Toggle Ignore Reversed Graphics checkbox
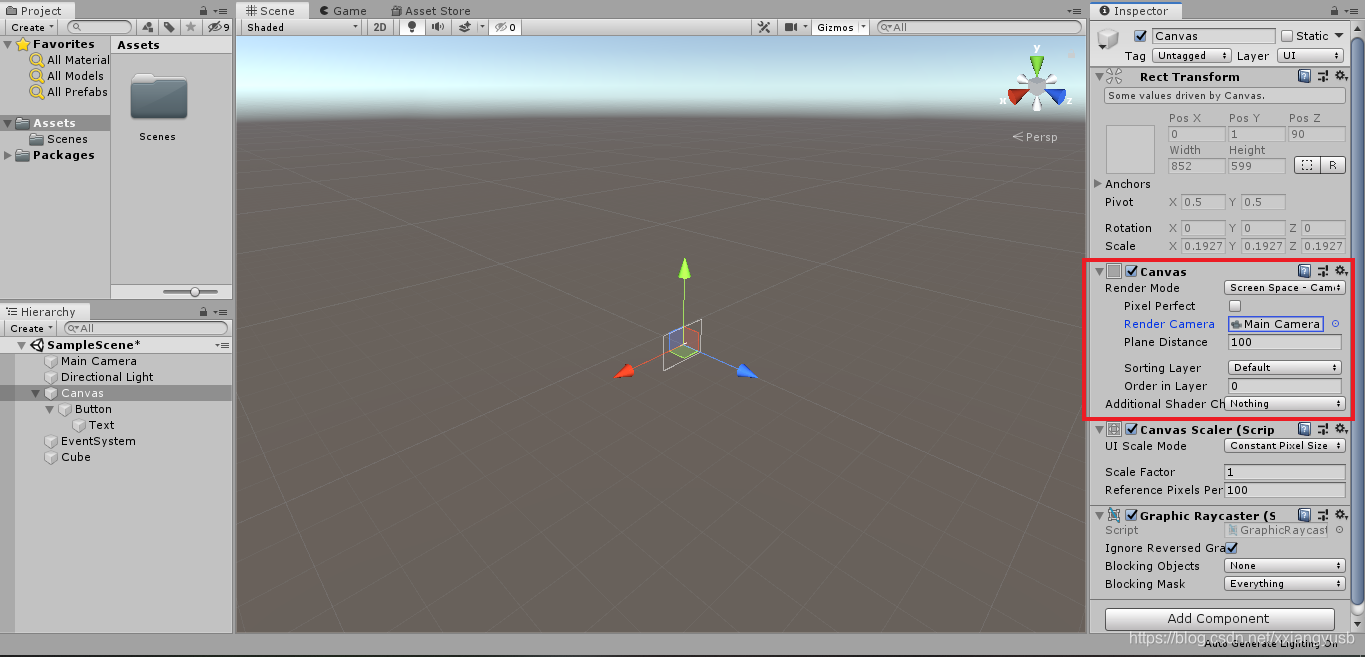Viewport: 1365px width, 657px height. click(x=1231, y=548)
